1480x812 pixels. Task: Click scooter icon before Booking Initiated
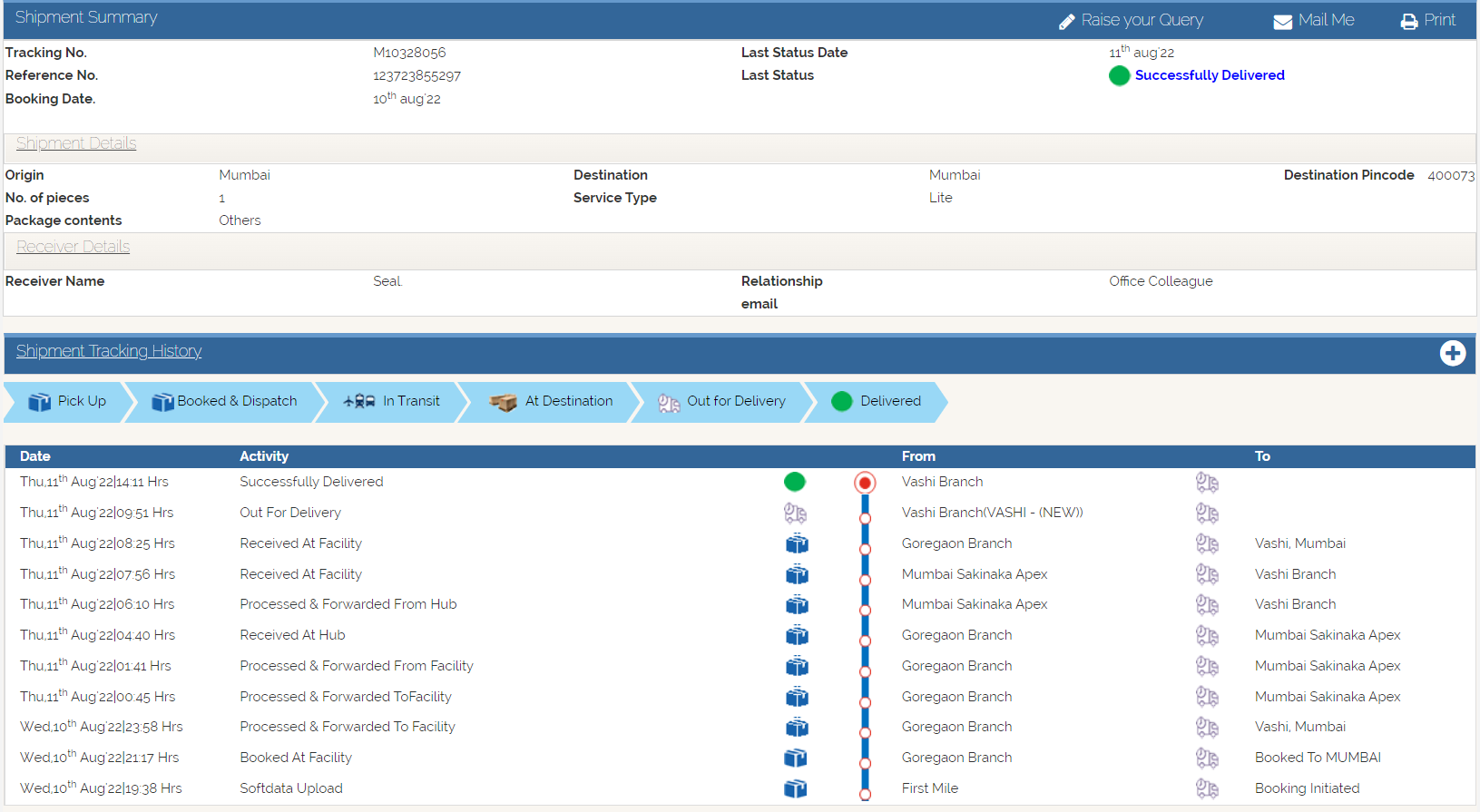tap(1207, 788)
